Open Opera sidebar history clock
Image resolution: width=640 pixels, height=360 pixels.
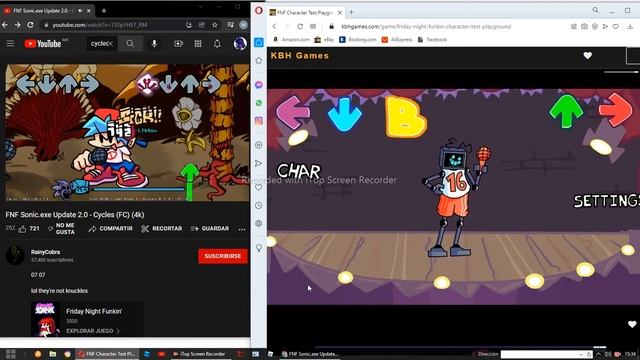click(x=258, y=205)
